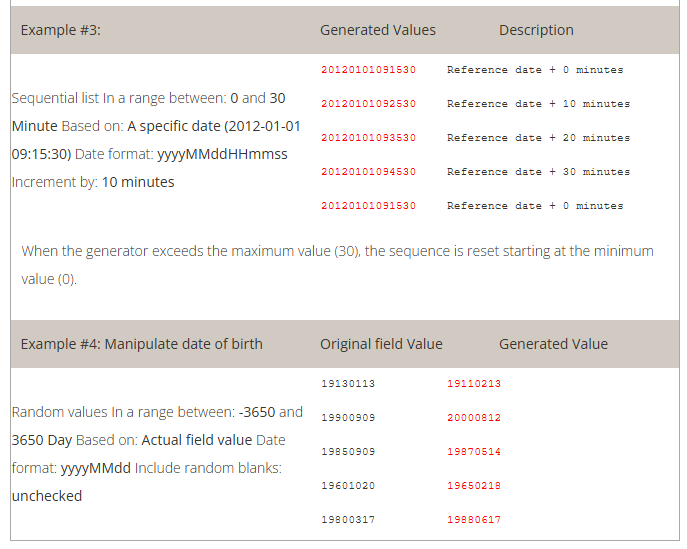Screen dimensions: 687x549
Task: Click 'Reference date + 20 minutes' description
Action: [538, 138]
